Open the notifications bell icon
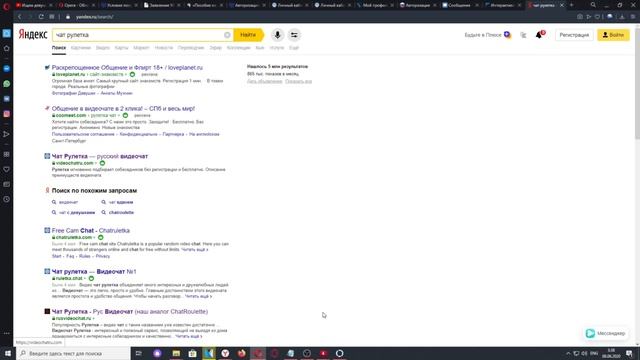The width and height of the screenshot is (640, 360). [x=539, y=35]
